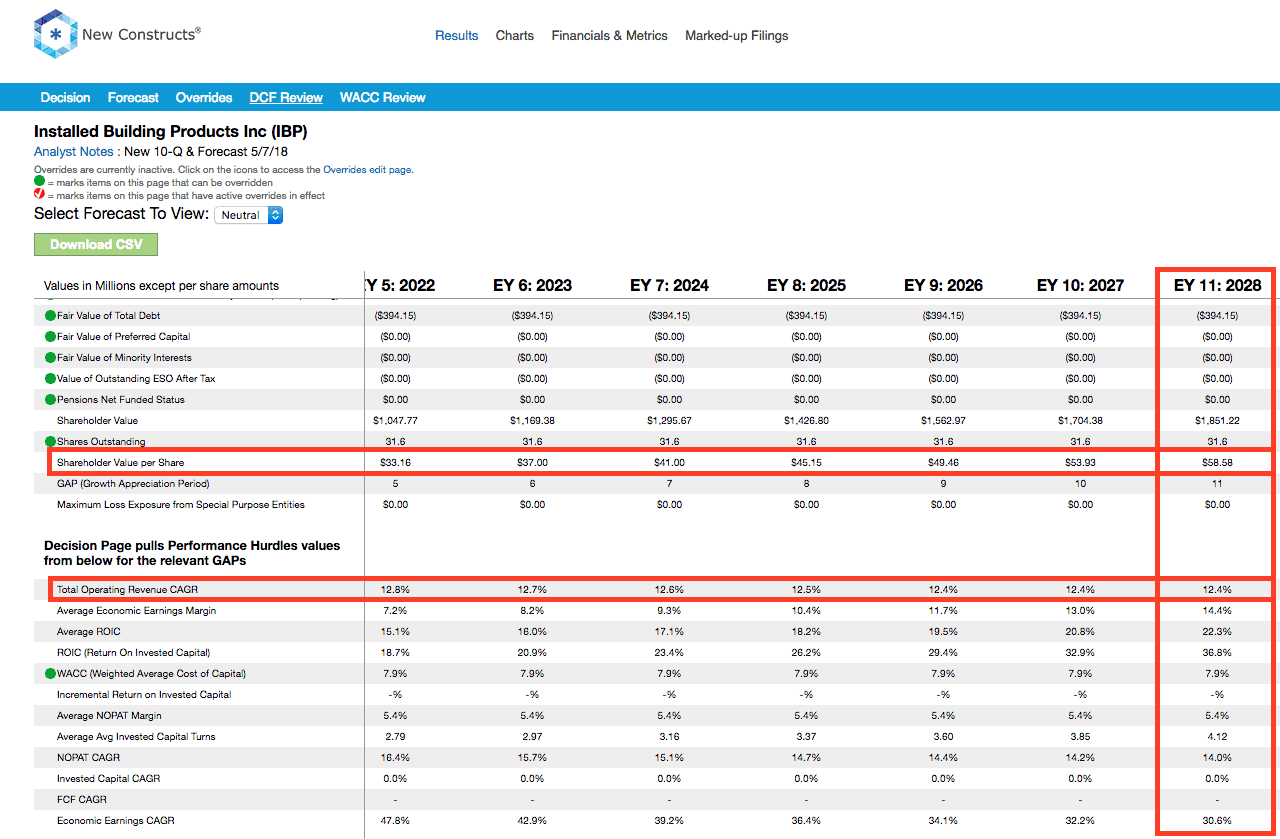
Task: Switch to the DCF Review sub-tab
Action: point(286,97)
